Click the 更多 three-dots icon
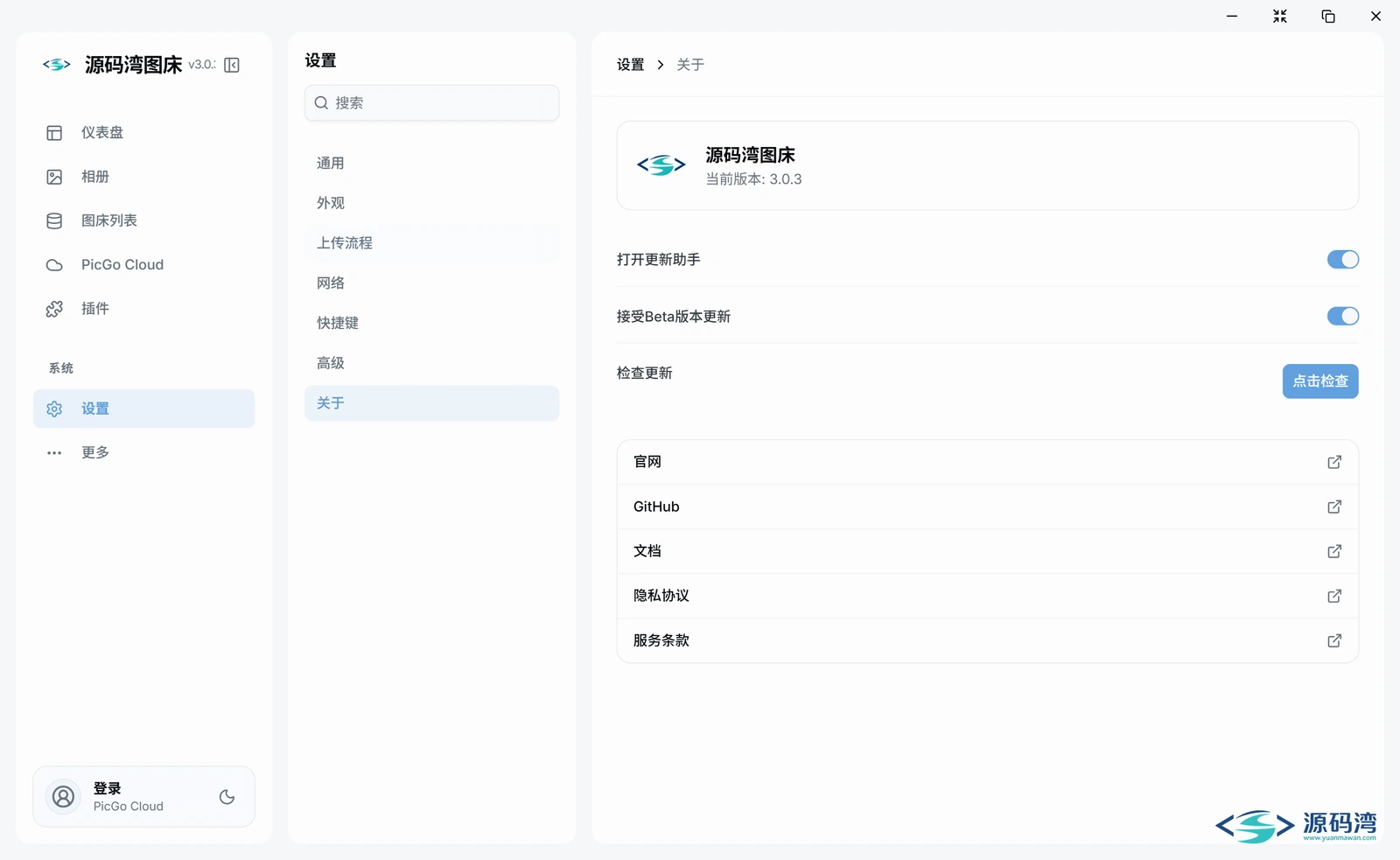This screenshot has width=1400, height=860. [x=54, y=453]
